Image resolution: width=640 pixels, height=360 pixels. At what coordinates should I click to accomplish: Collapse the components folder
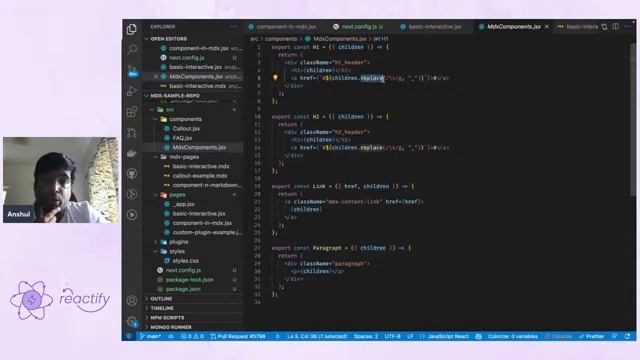click(x=185, y=119)
